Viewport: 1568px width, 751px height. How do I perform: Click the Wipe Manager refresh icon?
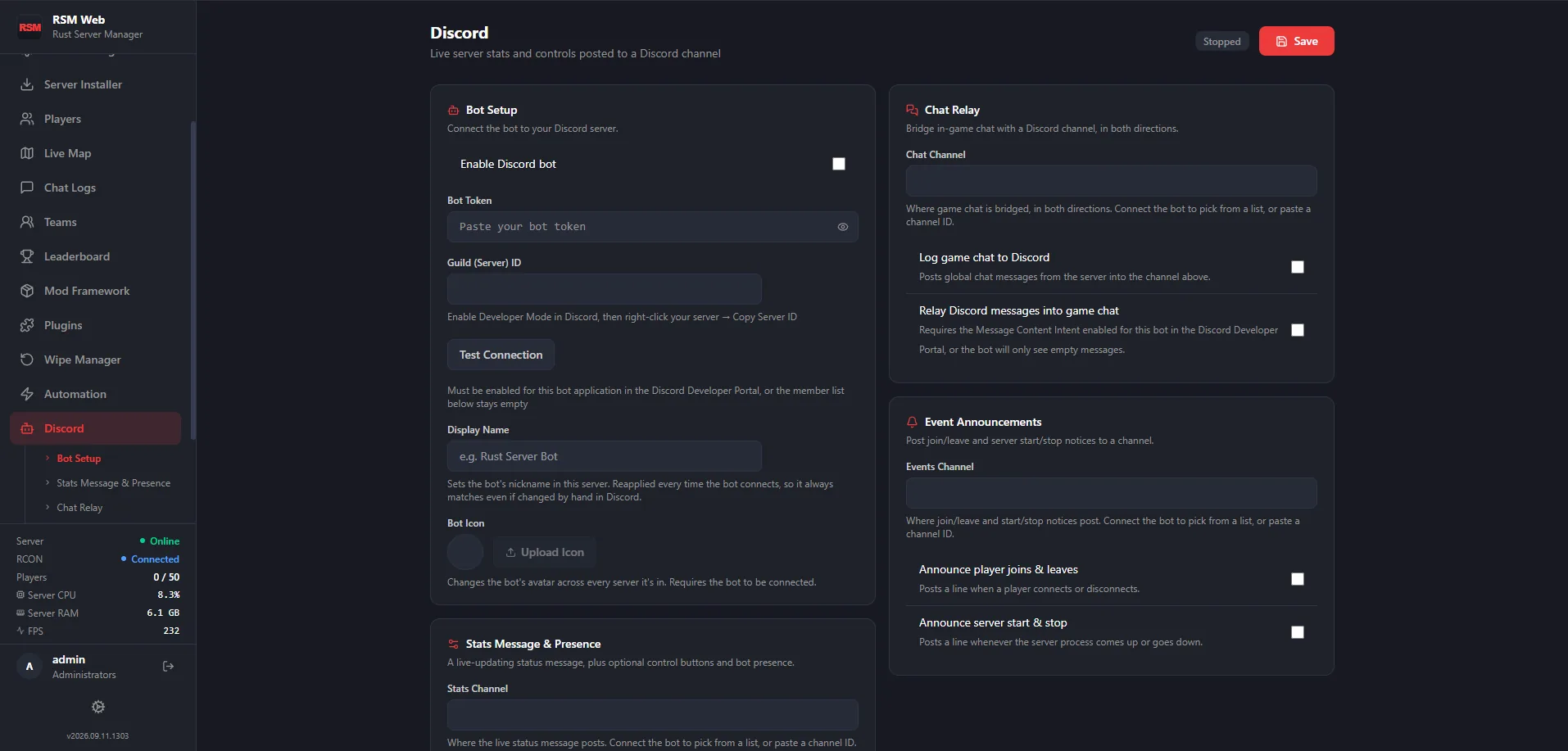(27, 360)
